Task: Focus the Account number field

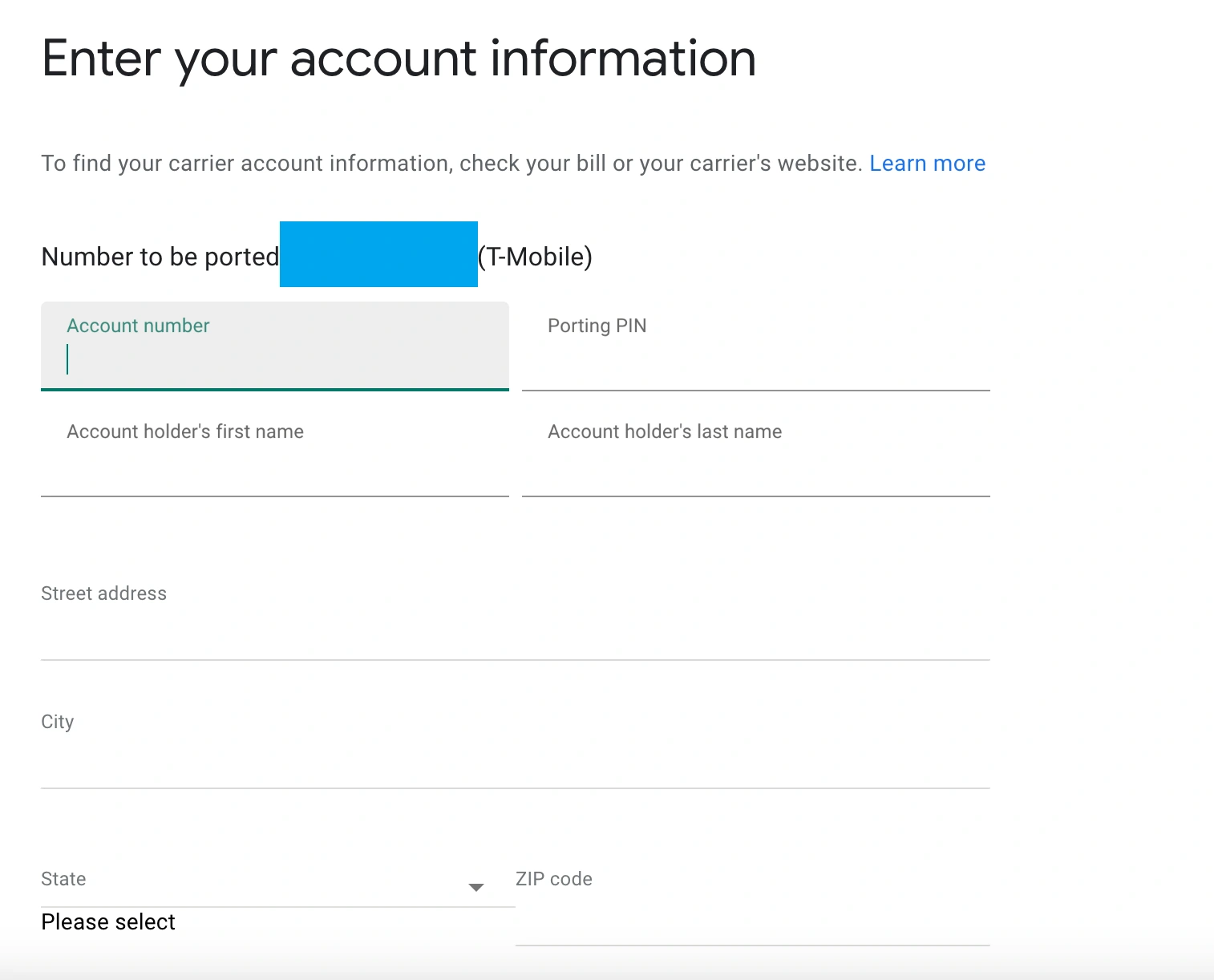Action: coord(274,359)
